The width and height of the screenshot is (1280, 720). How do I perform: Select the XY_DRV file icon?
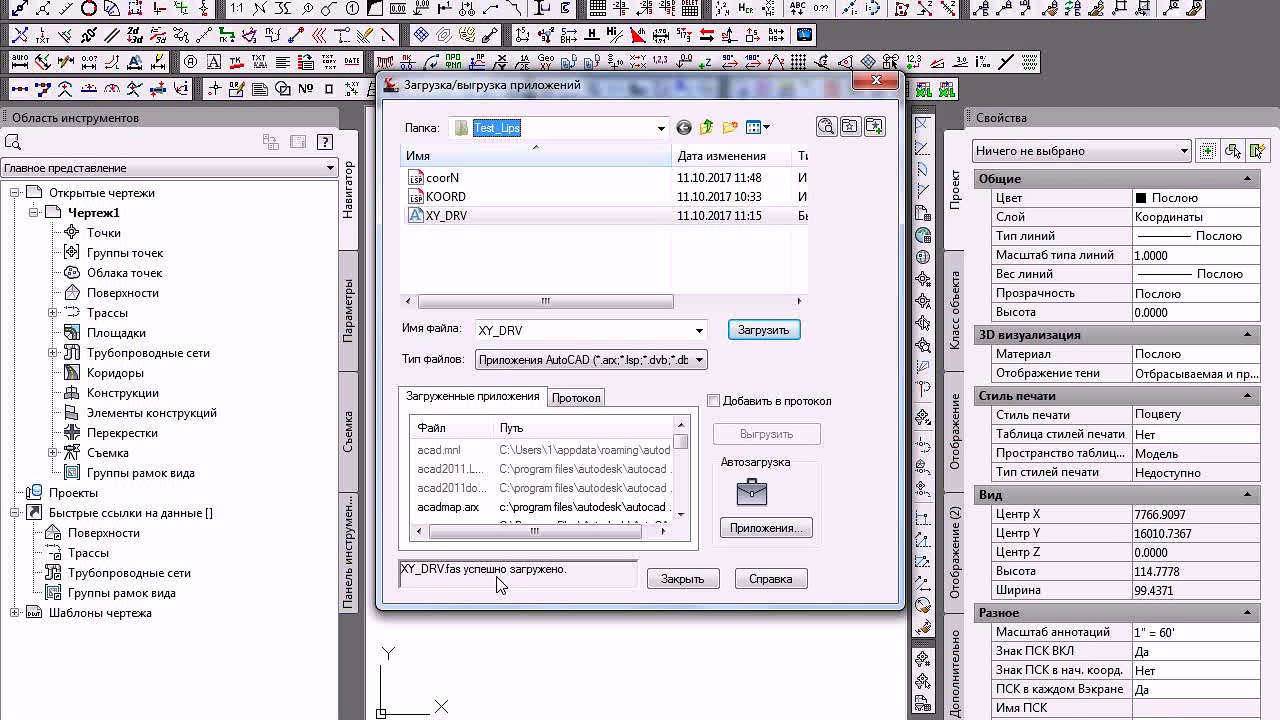tap(416, 215)
